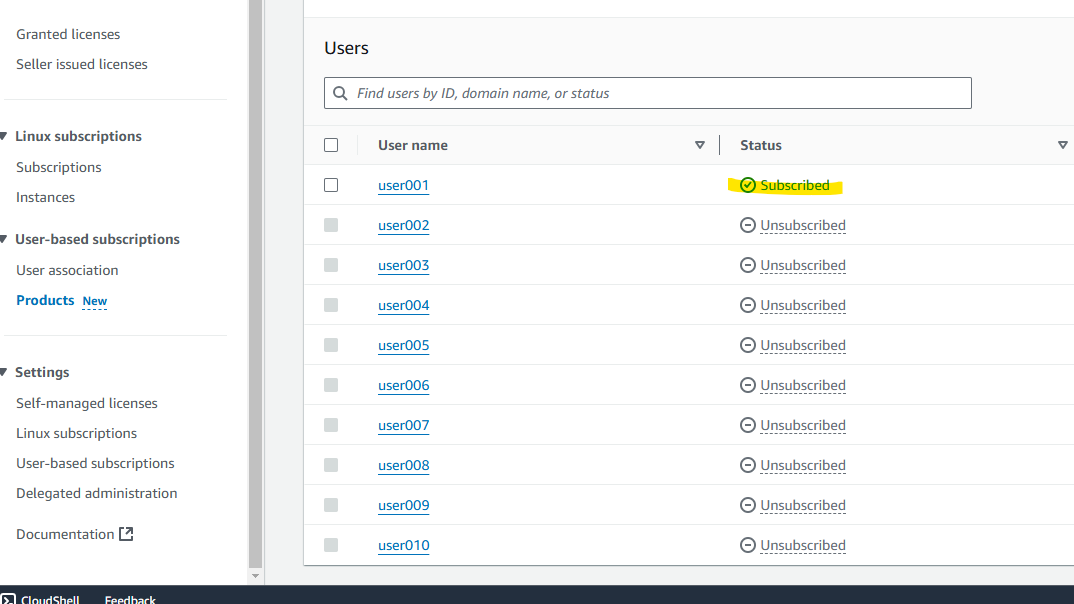Screen dimensions: 1074x604
Task: Click the Unsubscribed icon for user003
Action: pyautogui.click(x=747, y=265)
